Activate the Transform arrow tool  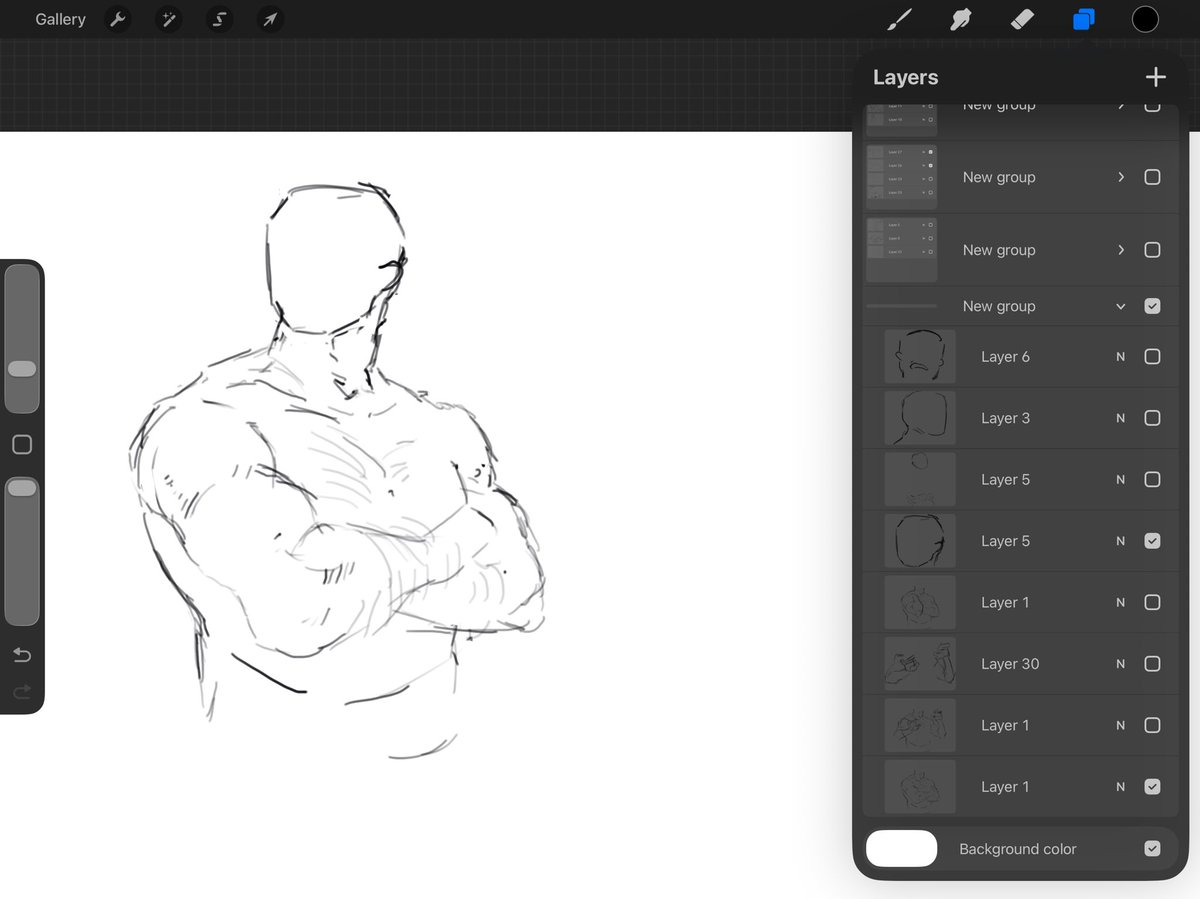(270, 19)
